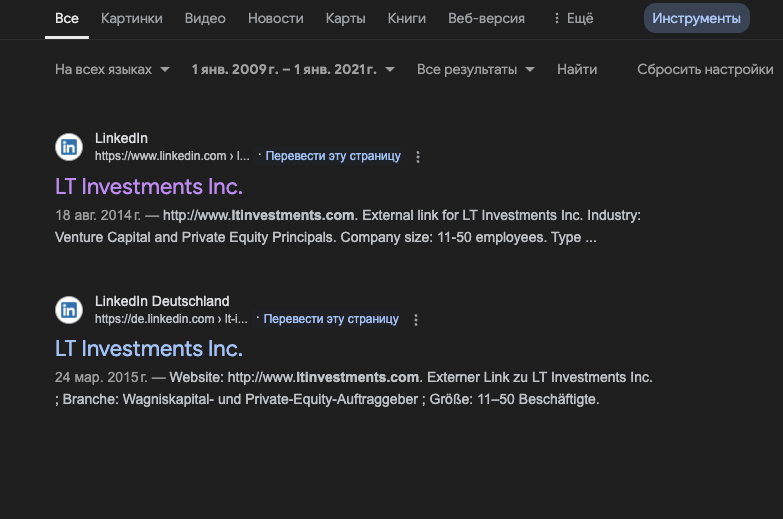Click the Venture Capital and Private Equity snippet line
Image resolution: width=783 pixels, height=519 pixels.
[x=326, y=237]
